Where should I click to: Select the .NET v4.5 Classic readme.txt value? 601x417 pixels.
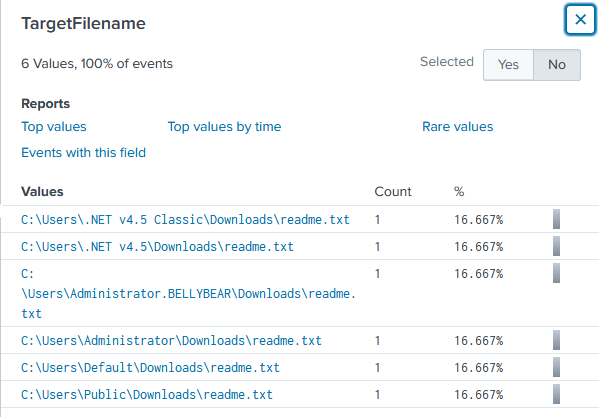(x=185, y=220)
